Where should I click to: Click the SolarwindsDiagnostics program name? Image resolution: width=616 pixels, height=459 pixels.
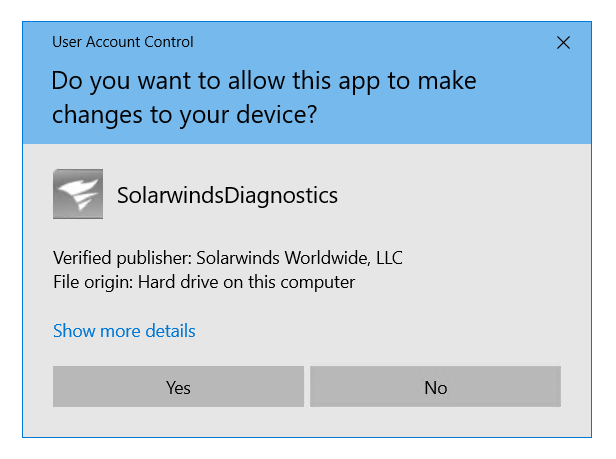pyautogui.click(x=227, y=195)
